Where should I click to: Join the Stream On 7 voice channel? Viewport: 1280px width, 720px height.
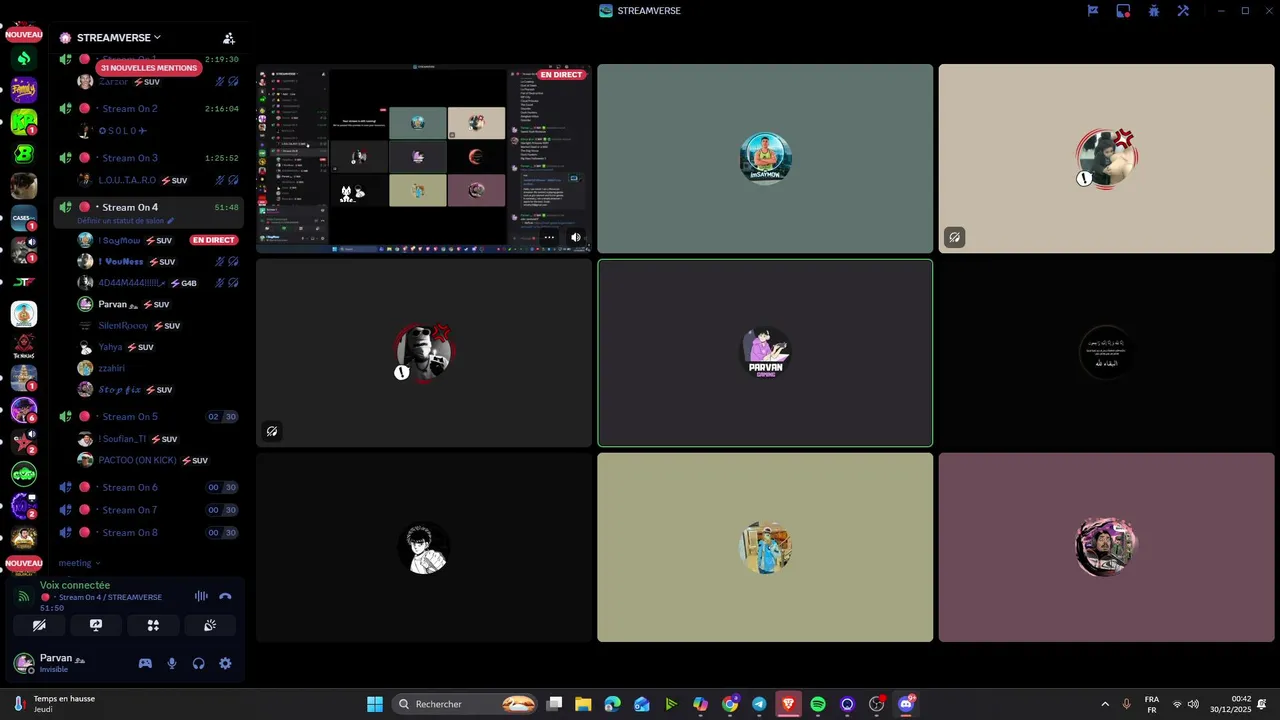148,510
